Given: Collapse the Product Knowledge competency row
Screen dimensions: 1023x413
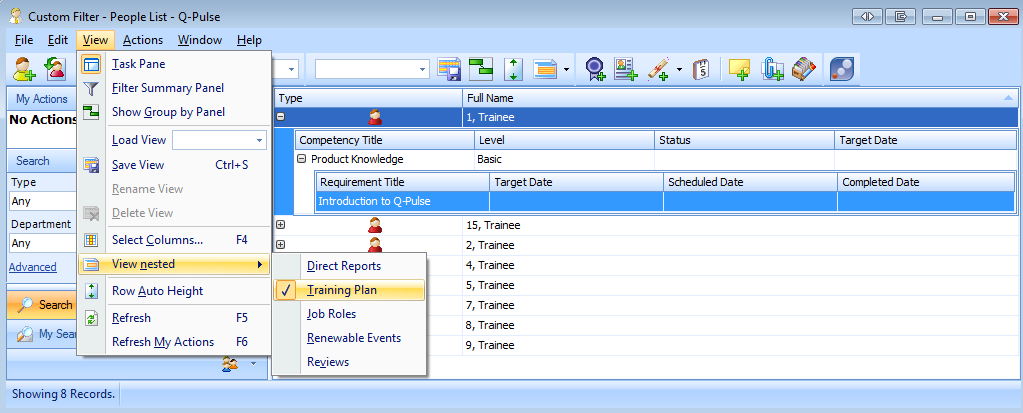Looking at the screenshot, I should (302, 159).
